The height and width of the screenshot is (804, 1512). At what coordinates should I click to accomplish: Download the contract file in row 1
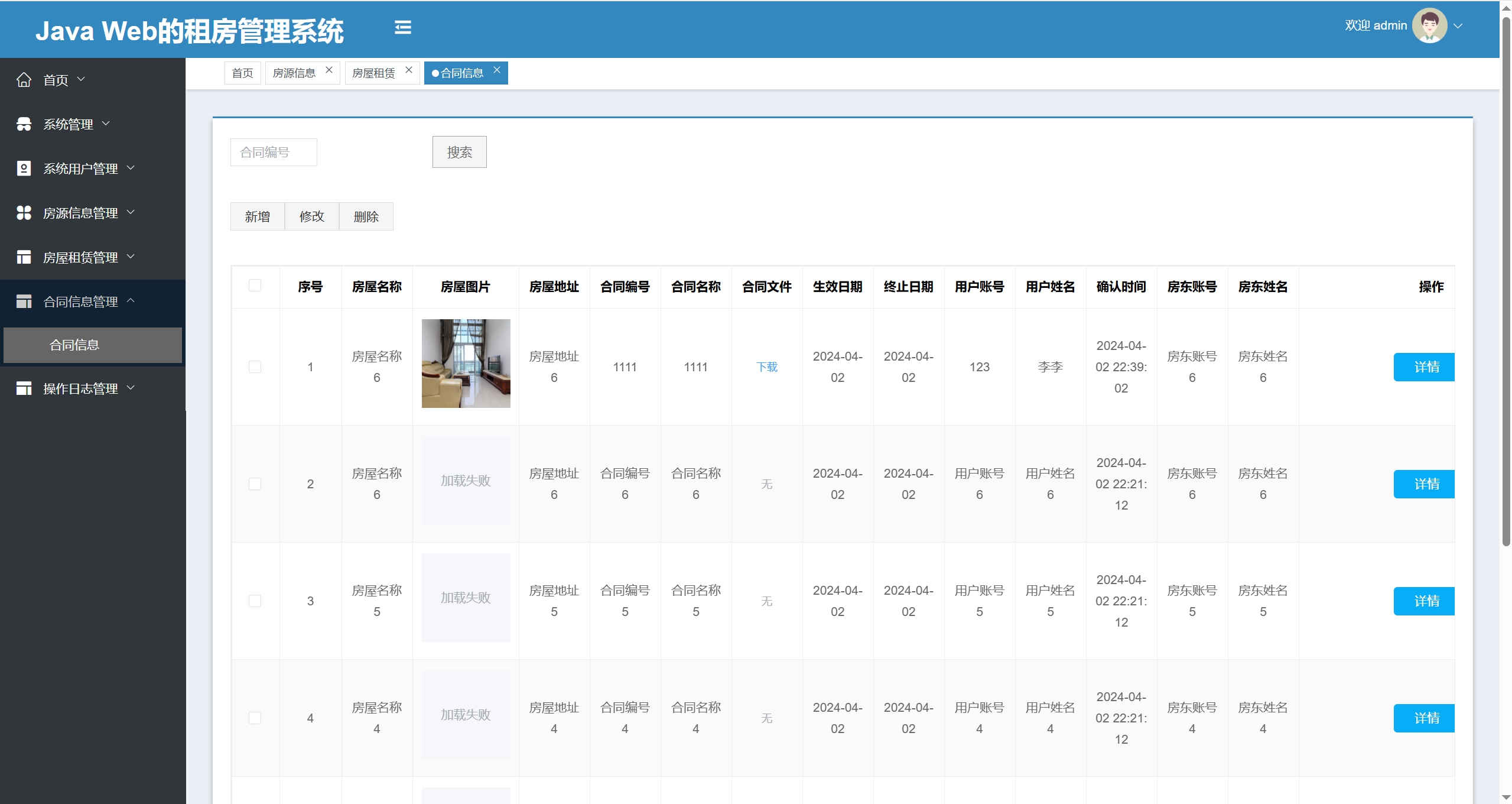(x=766, y=367)
